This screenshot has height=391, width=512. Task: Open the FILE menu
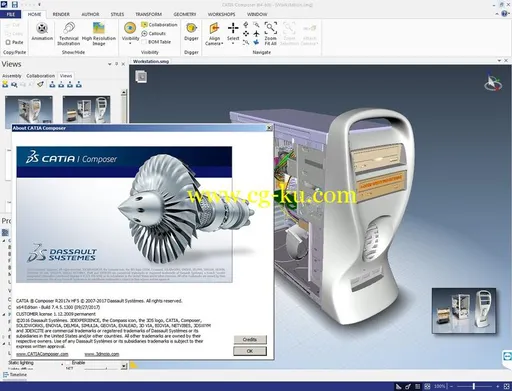(x=11, y=14)
